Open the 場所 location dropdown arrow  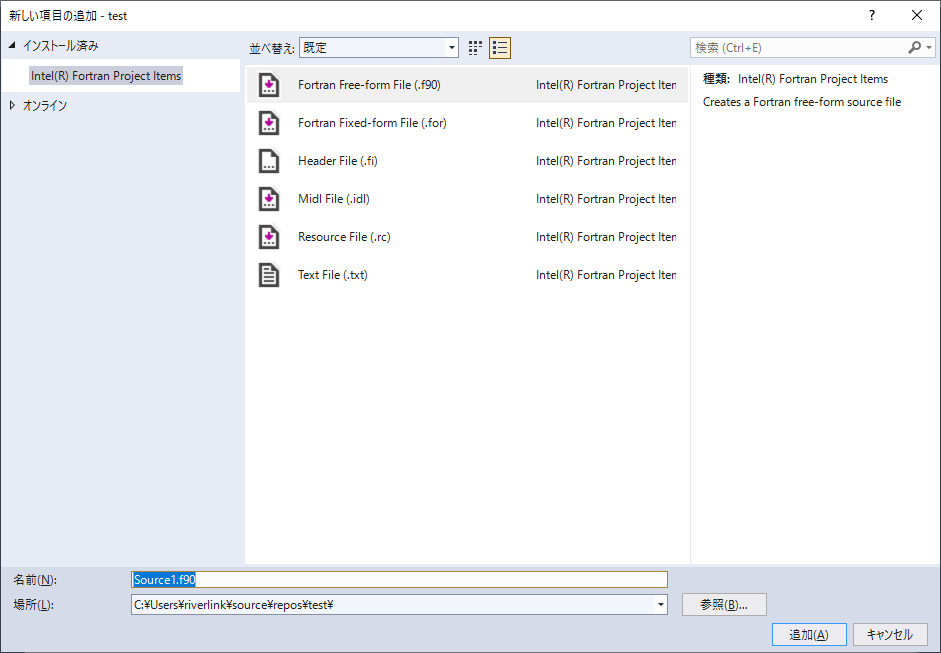coord(661,604)
